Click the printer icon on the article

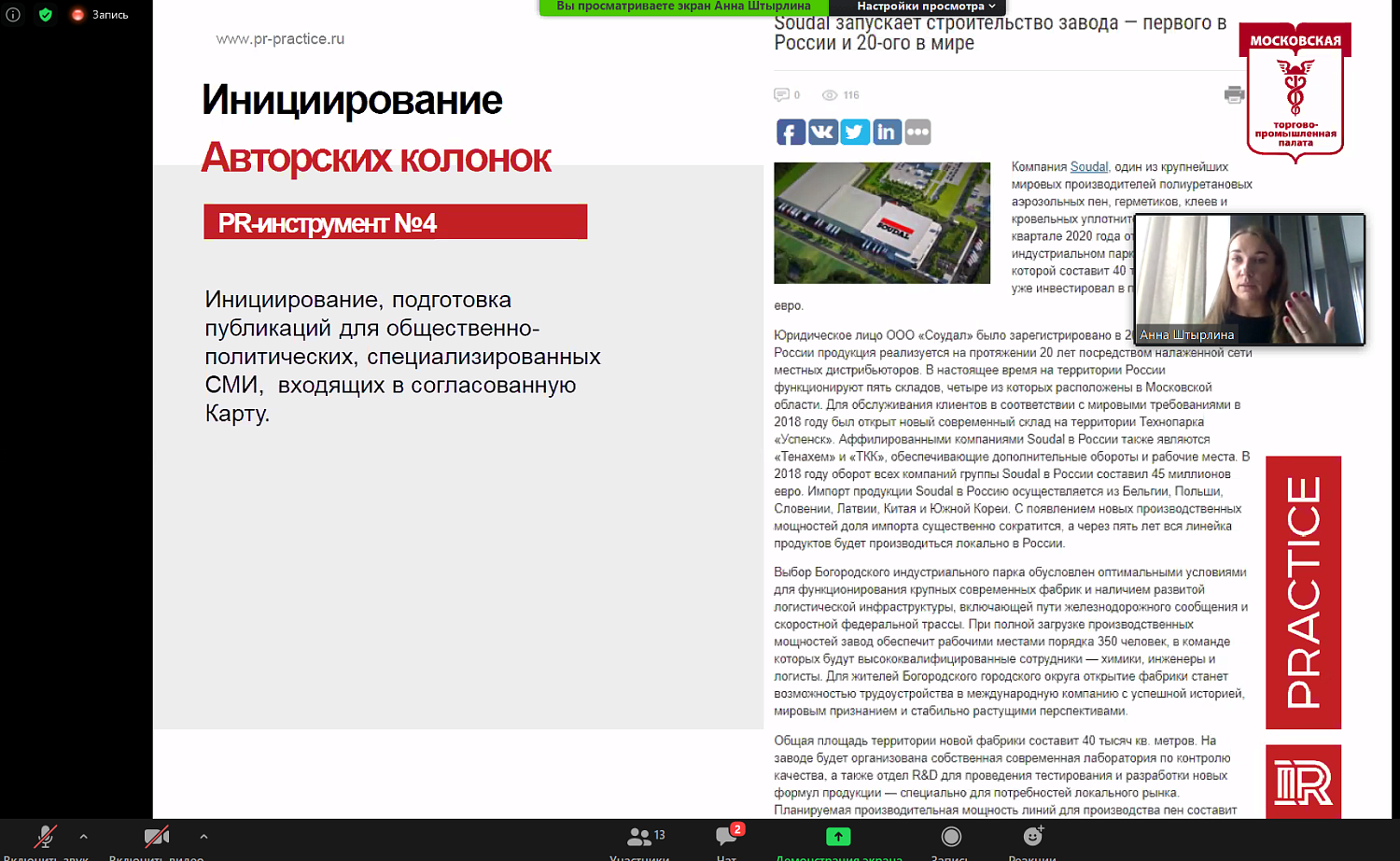pos(1234,94)
